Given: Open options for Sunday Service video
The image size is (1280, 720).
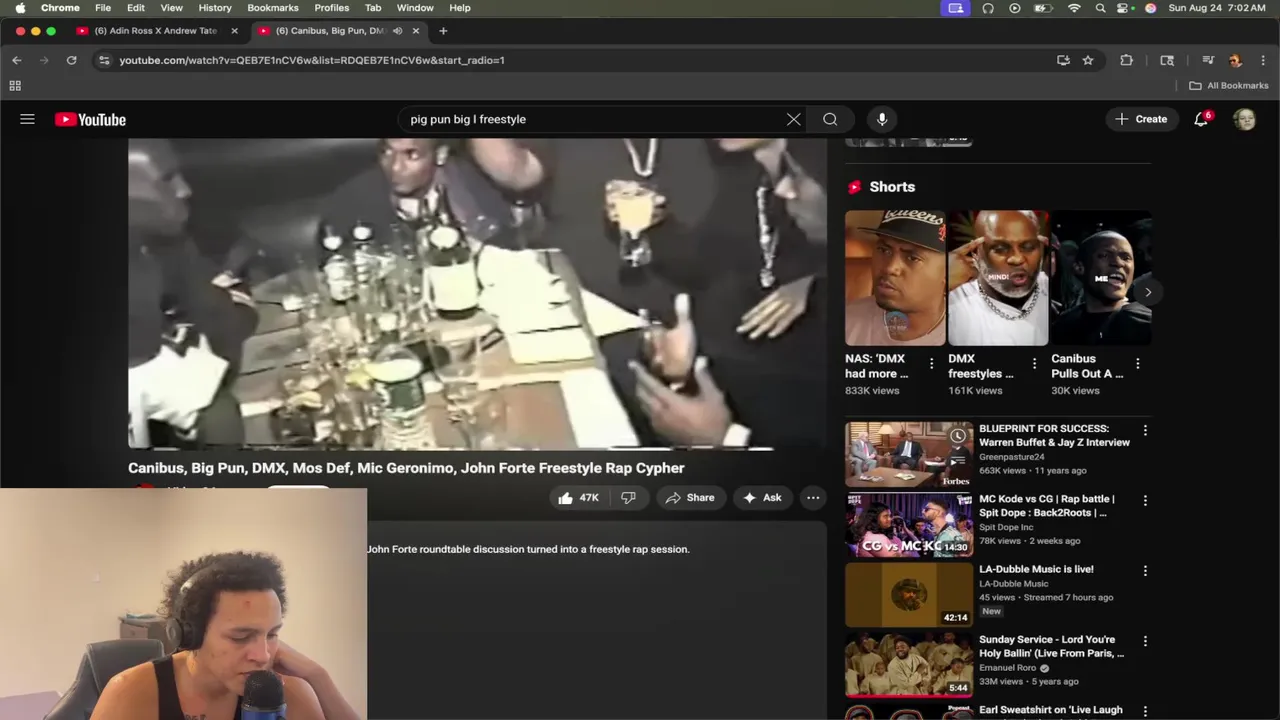Looking at the screenshot, I should (x=1145, y=641).
